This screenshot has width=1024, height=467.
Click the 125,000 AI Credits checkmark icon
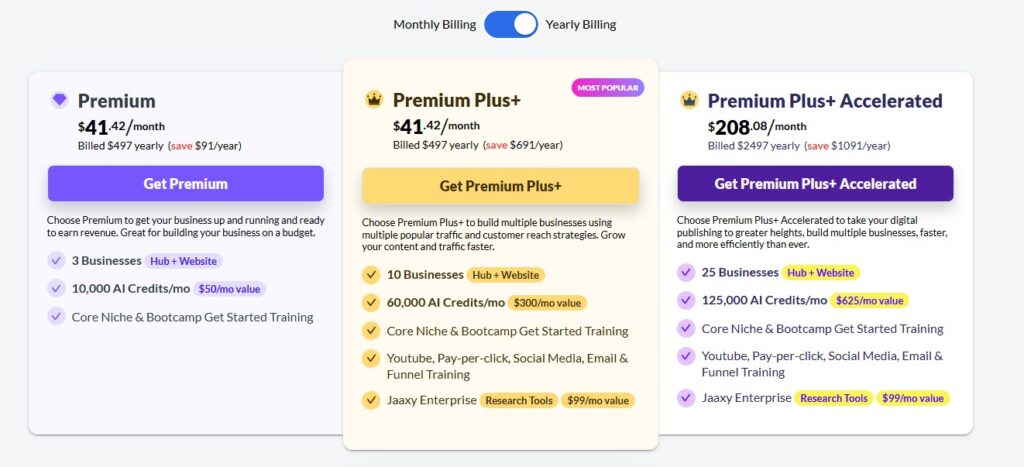[685, 300]
